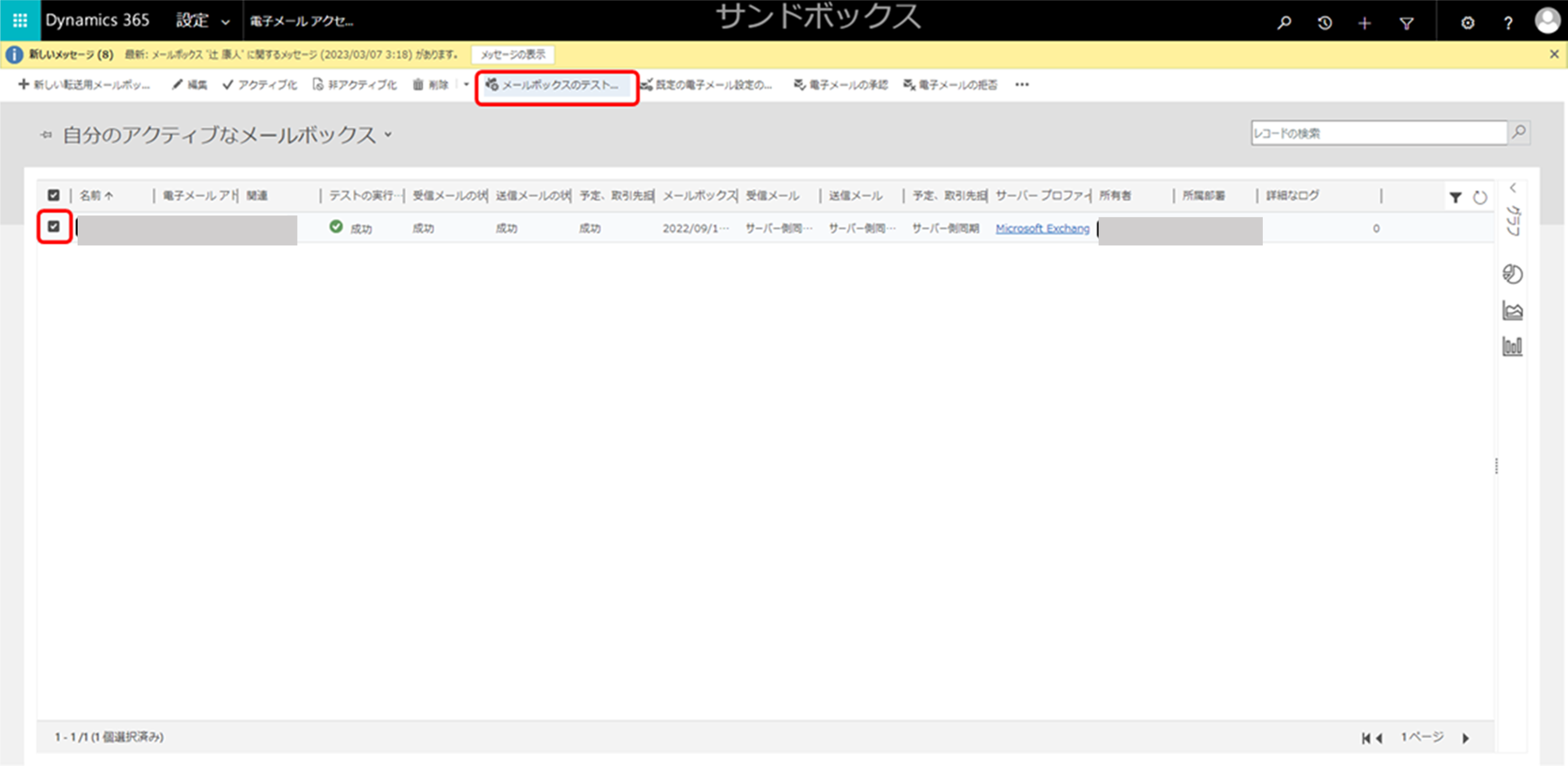Open the 設定 navigation dropdown
This screenshot has height=766, width=1568.
click(x=203, y=21)
